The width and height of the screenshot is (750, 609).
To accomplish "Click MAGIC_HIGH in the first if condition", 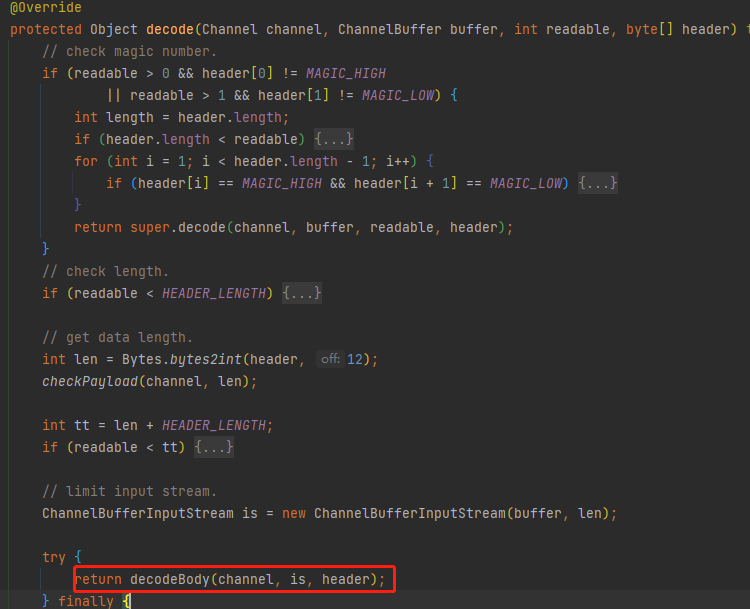I will 346,74.
